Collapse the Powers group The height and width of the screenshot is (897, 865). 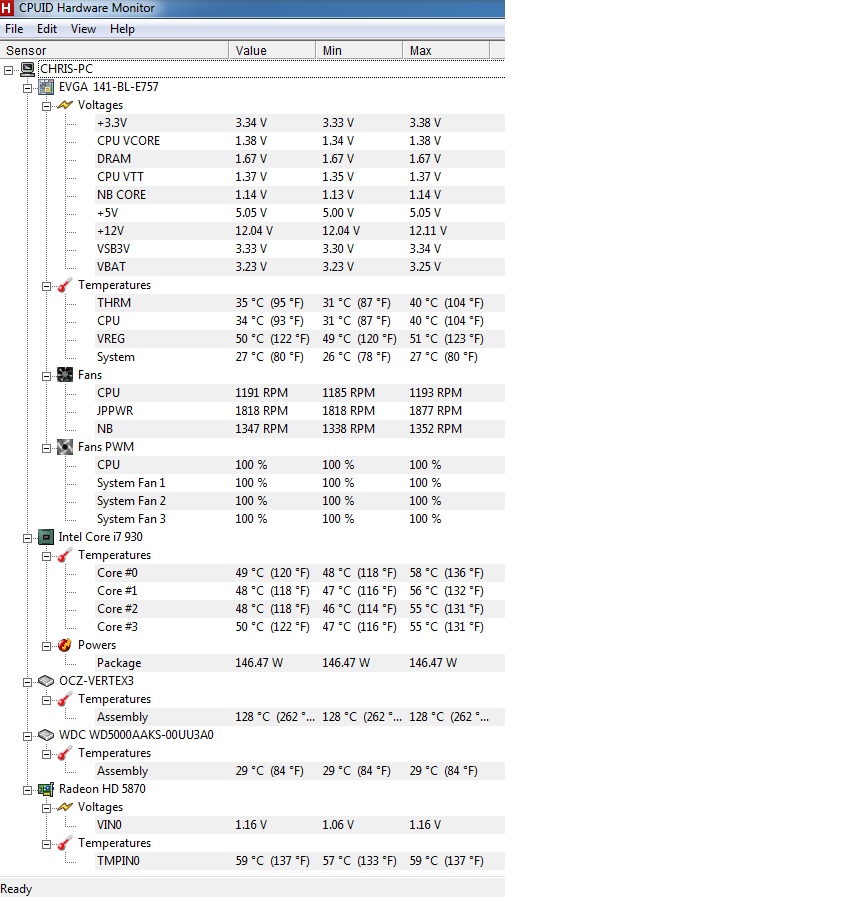pos(46,646)
